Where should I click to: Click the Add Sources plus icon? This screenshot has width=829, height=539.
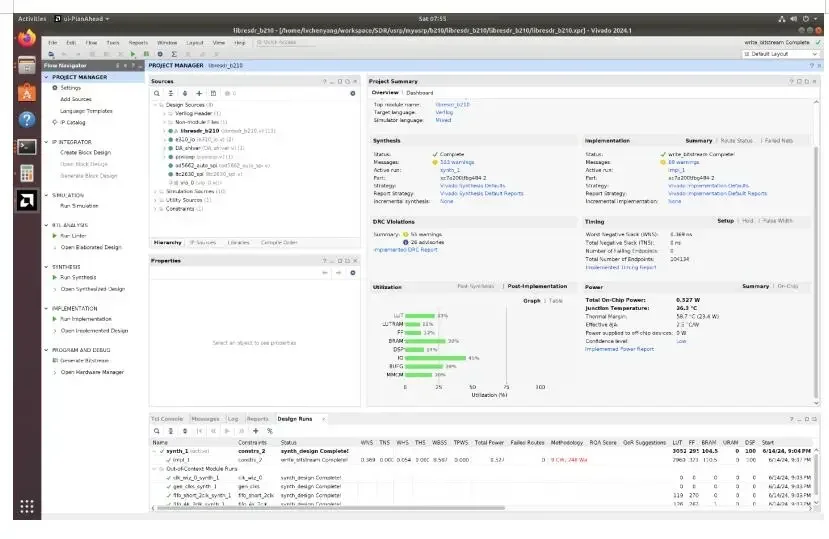click(198, 93)
